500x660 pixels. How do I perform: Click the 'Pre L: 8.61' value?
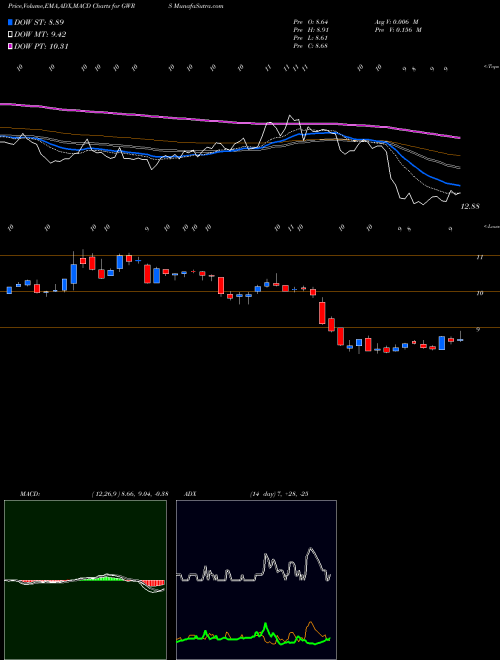[311, 38]
